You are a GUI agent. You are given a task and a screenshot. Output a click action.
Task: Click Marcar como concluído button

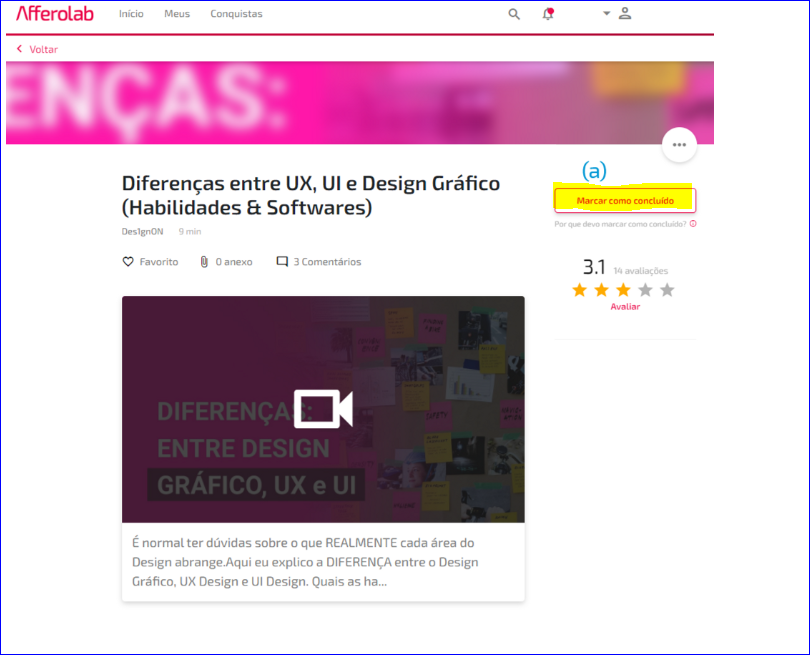pyautogui.click(x=625, y=200)
